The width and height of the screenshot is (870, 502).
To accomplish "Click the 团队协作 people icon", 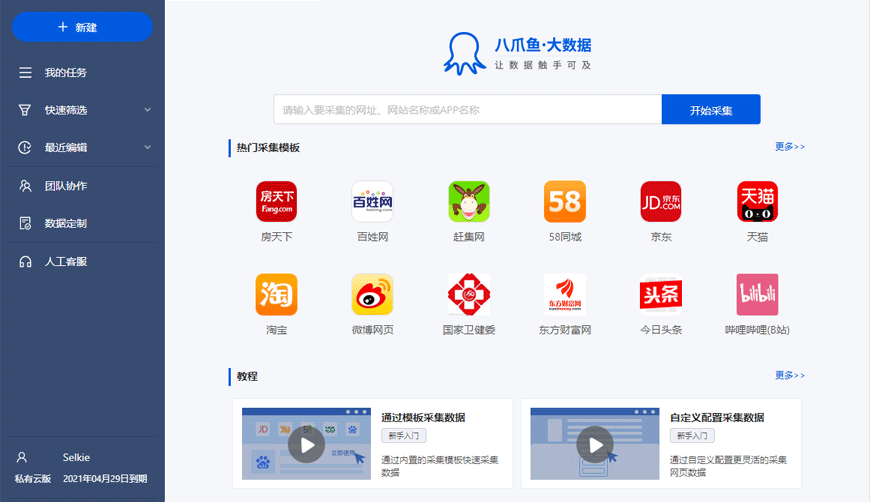I will [x=25, y=186].
